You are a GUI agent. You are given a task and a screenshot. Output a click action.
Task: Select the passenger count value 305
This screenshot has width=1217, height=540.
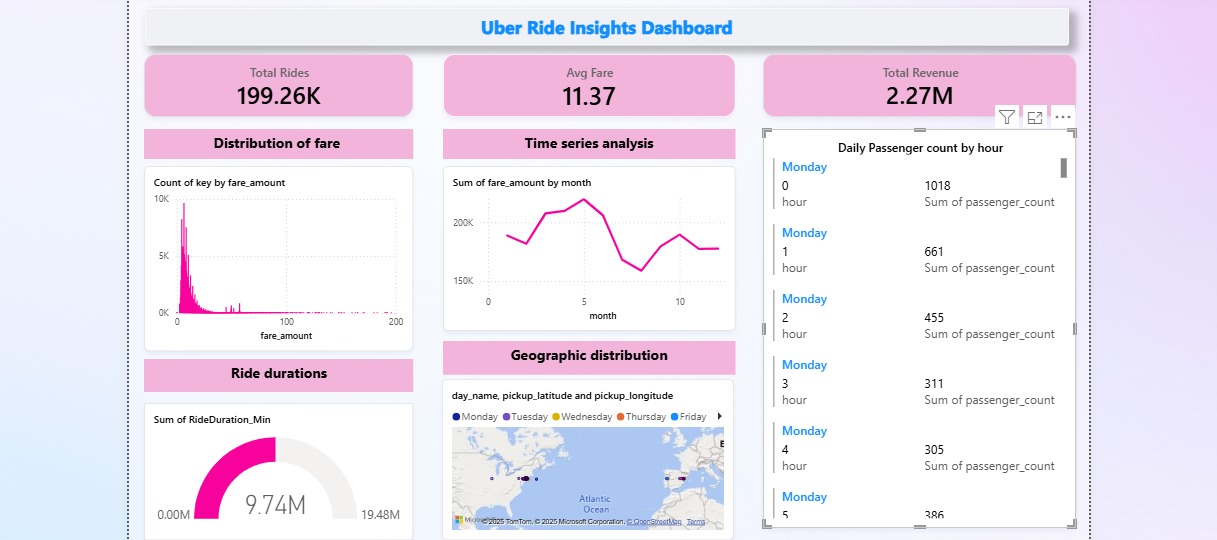click(934, 450)
